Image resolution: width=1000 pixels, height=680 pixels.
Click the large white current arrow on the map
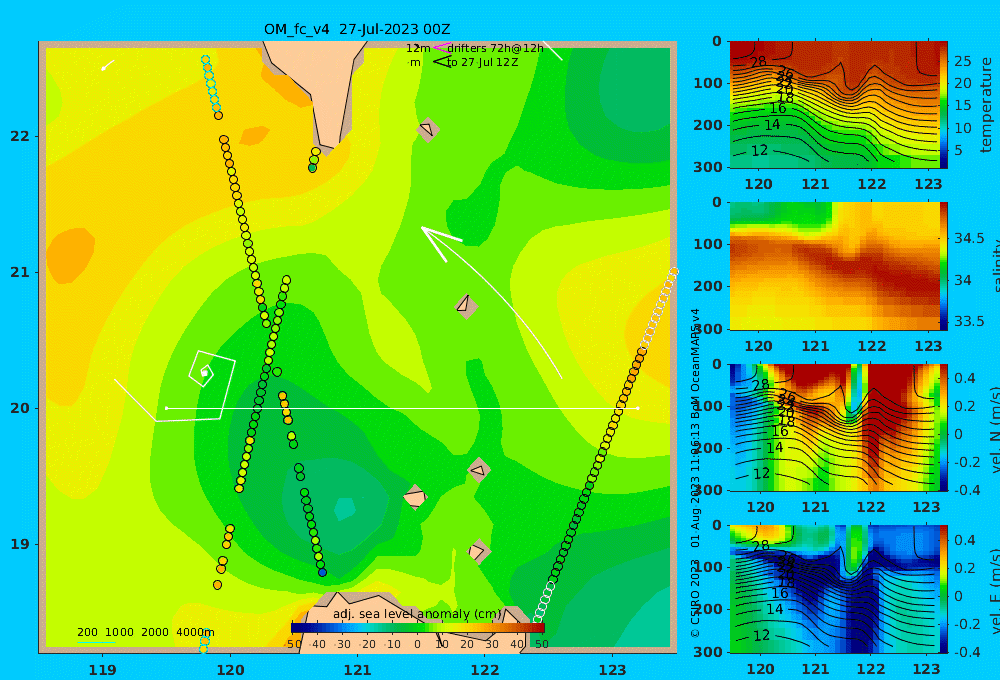490,301
